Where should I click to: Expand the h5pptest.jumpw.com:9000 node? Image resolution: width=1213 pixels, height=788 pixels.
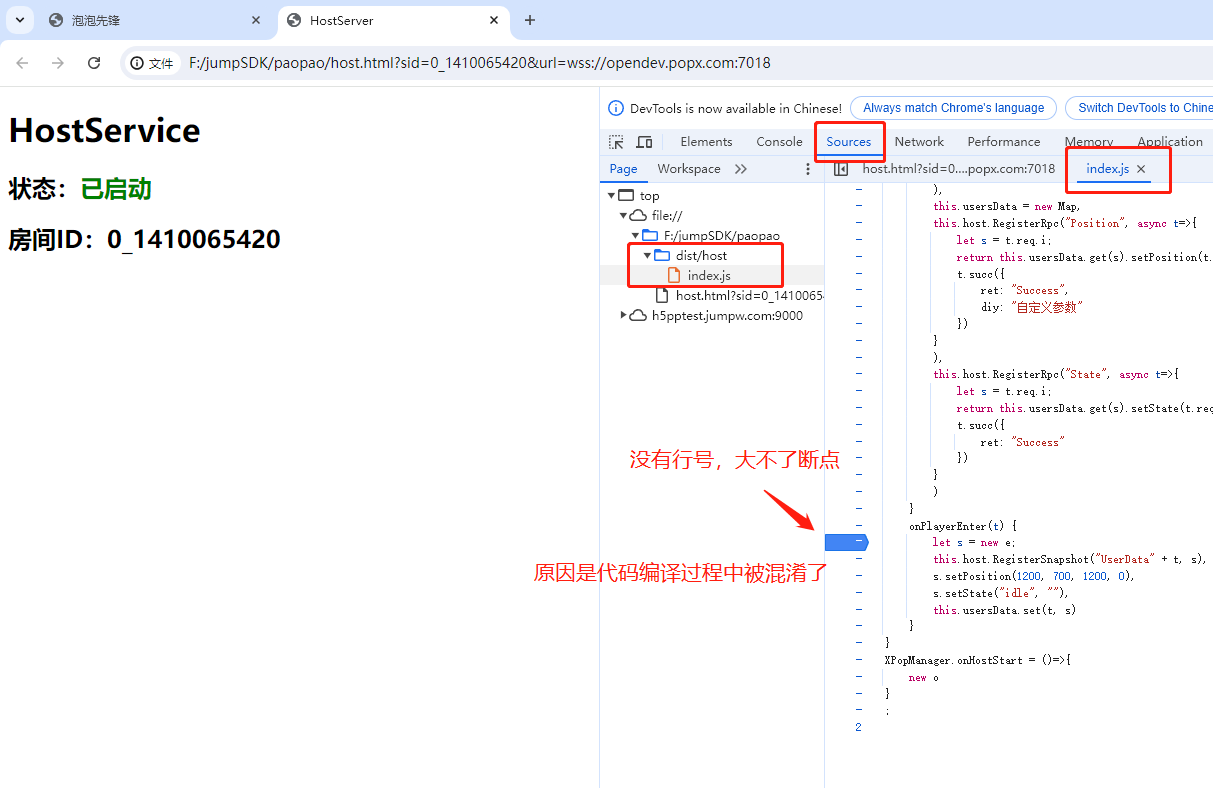click(624, 315)
